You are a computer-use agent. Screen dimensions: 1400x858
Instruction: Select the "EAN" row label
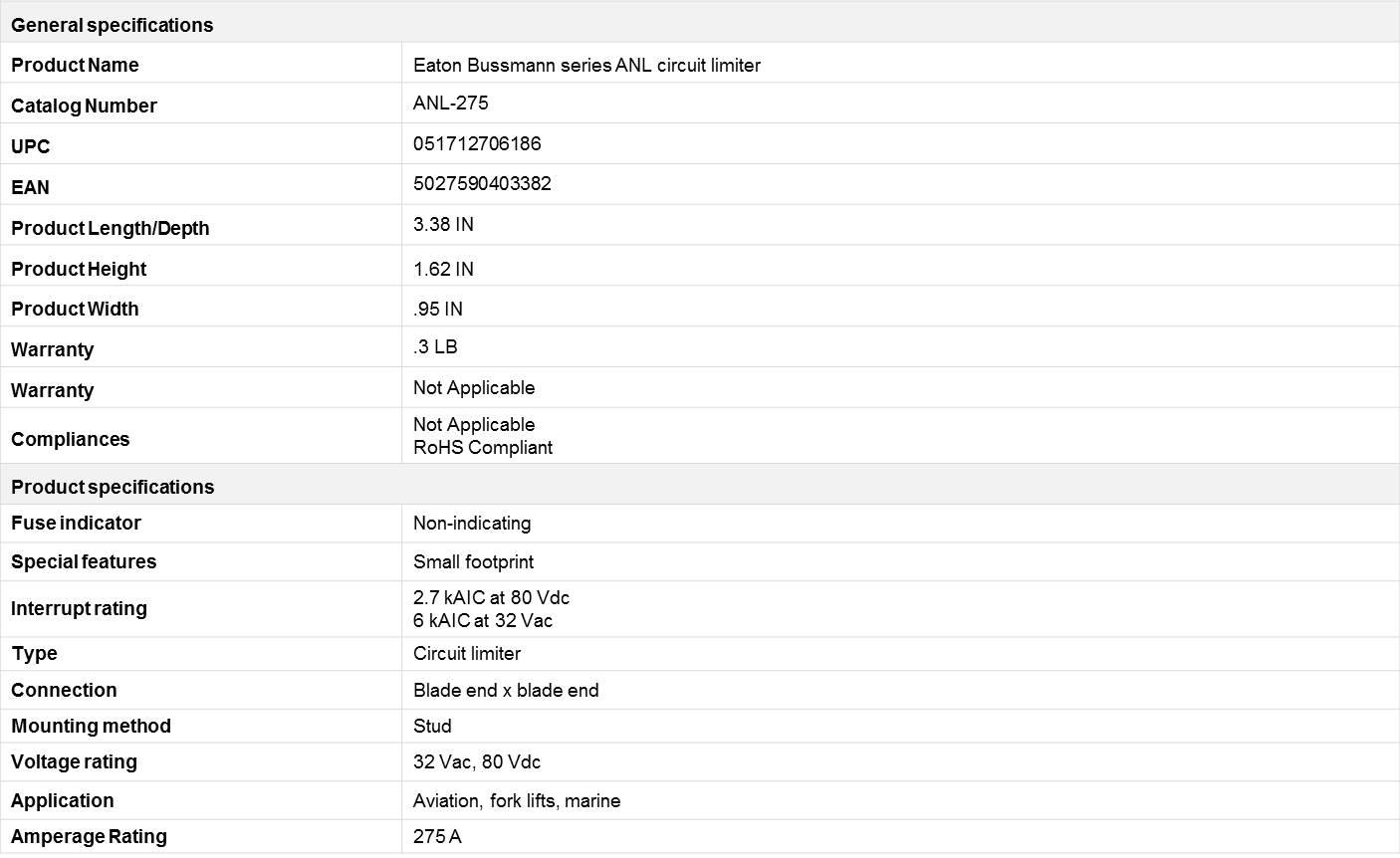(x=30, y=187)
